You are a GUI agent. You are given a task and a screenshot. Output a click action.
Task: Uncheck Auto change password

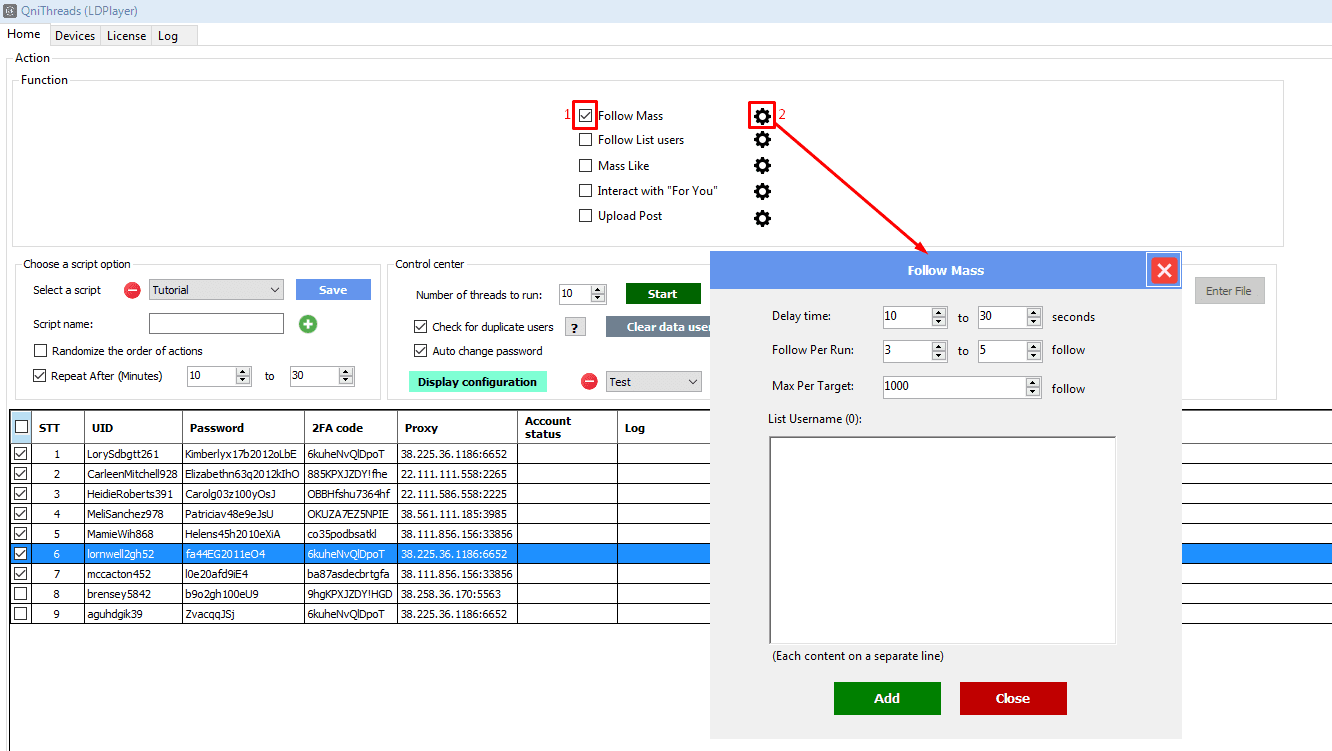pyautogui.click(x=421, y=351)
